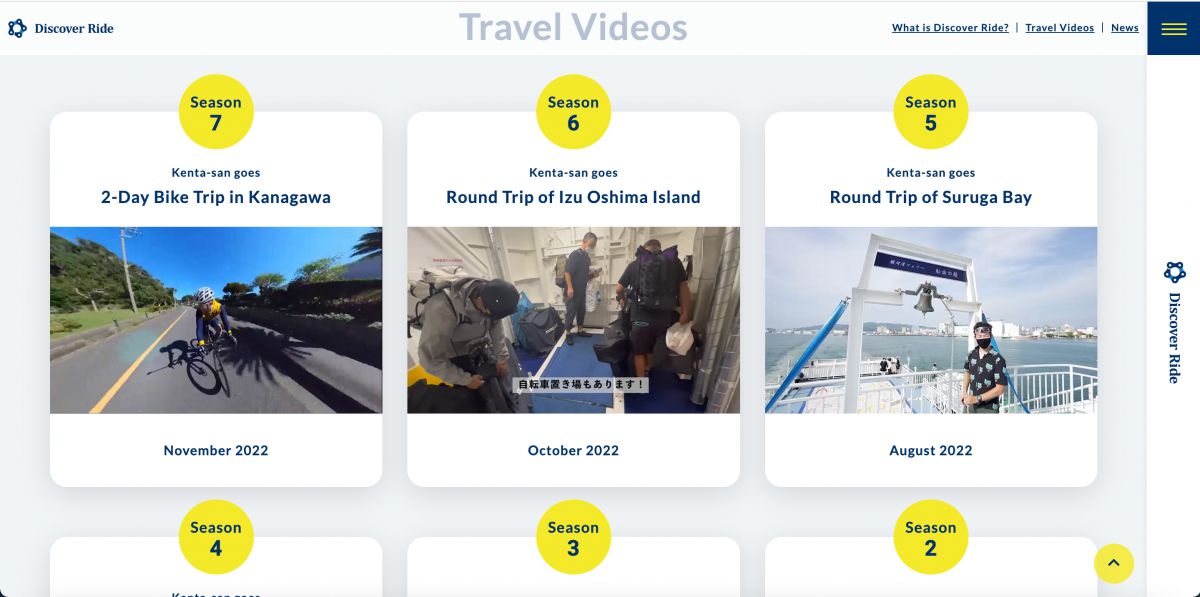Click the Travel Videos page heading
Image resolution: width=1200 pixels, height=597 pixels.
(573, 27)
